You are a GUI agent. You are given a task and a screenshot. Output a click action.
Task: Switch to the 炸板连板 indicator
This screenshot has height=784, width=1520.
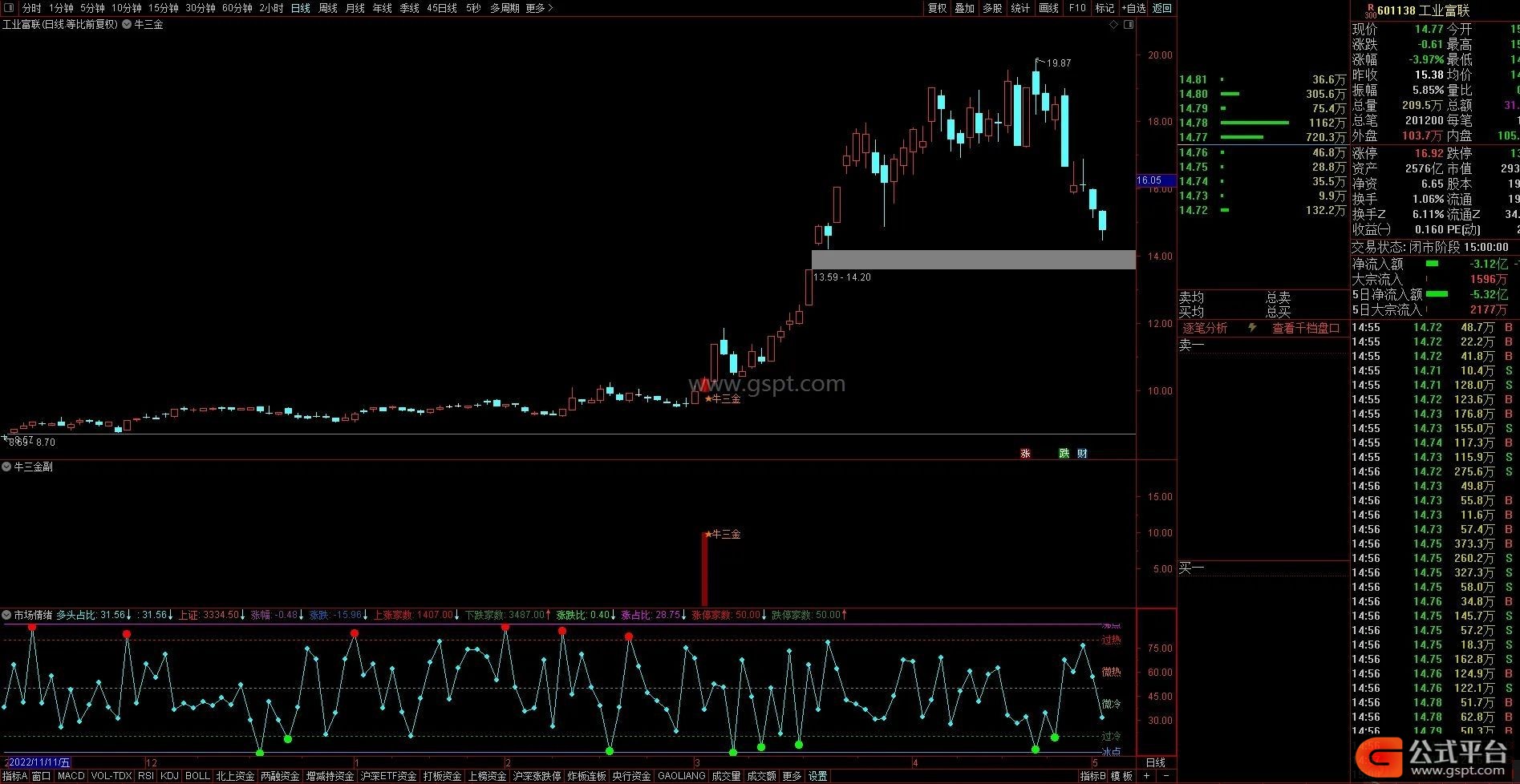(x=586, y=776)
